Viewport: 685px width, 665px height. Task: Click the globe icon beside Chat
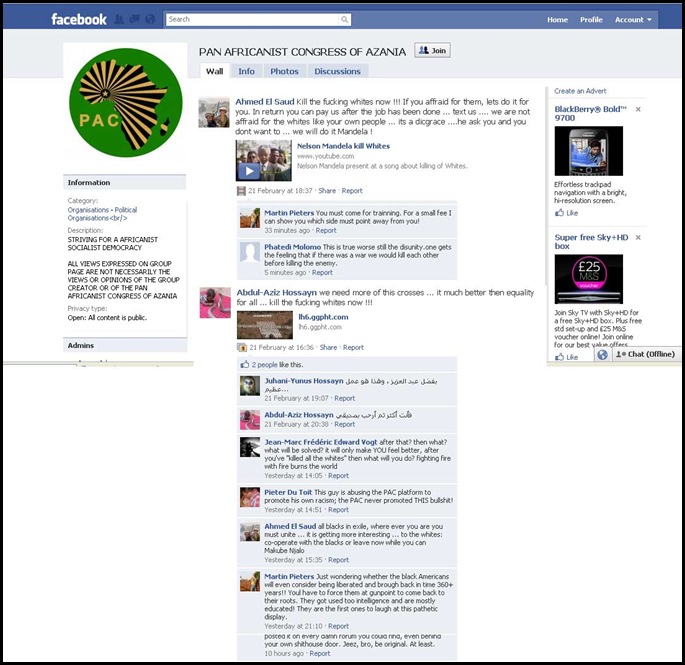click(x=602, y=354)
